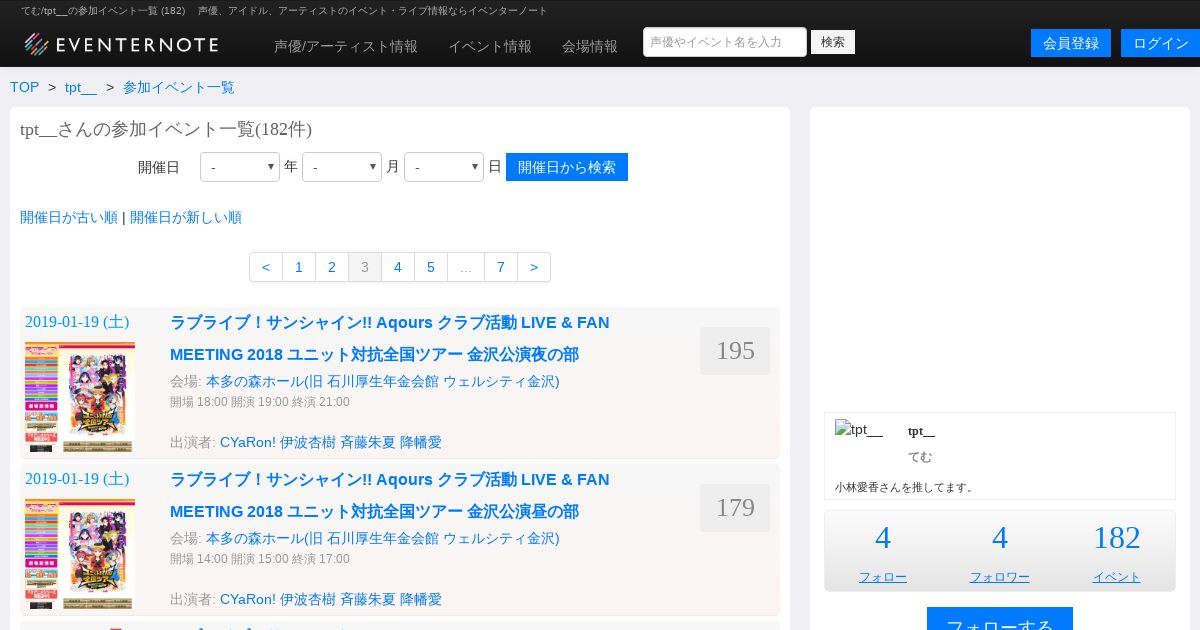The height and width of the screenshot is (630, 1200).
Task: Open 声優/アーティスト情報 menu
Action: pyautogui.click(x=346, y=46)
